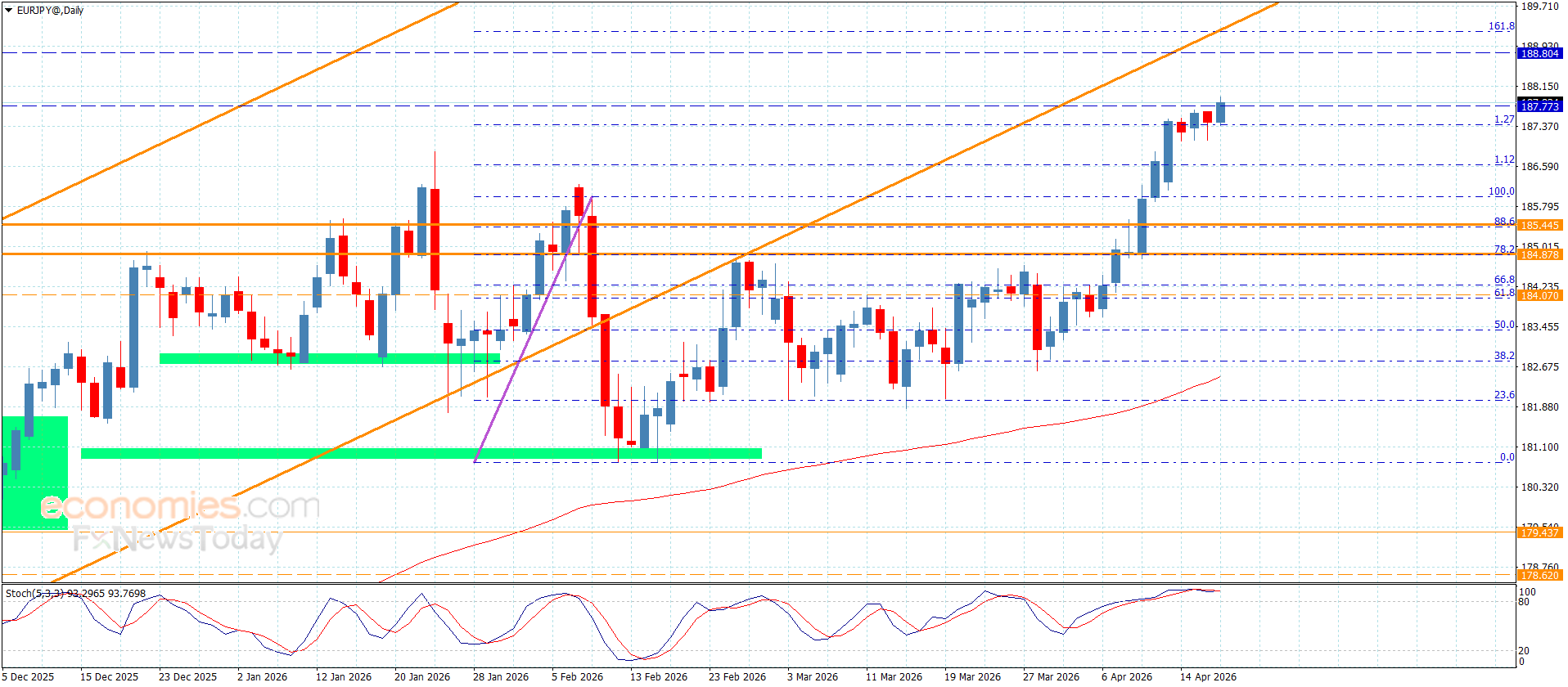This screenshot has width=1568, height=687.
Task: Click the 28 Jan 2026 date label
Action: coord(500,677)
